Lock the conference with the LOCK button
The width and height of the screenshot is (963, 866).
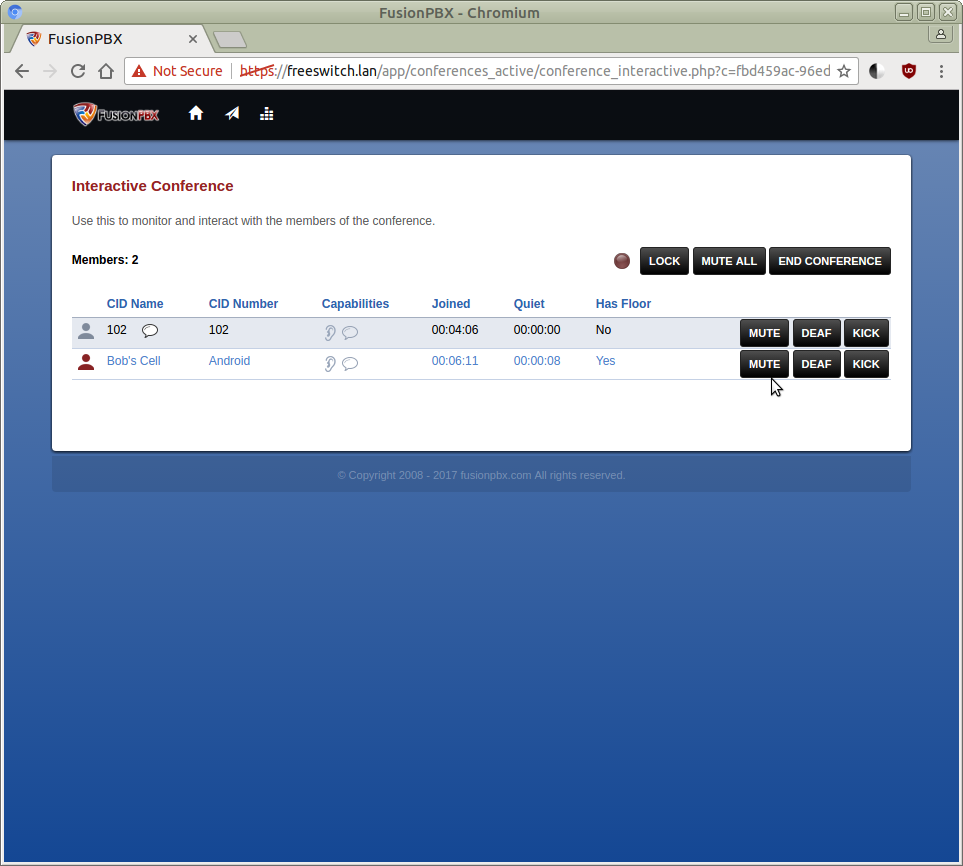click(664, 261)
